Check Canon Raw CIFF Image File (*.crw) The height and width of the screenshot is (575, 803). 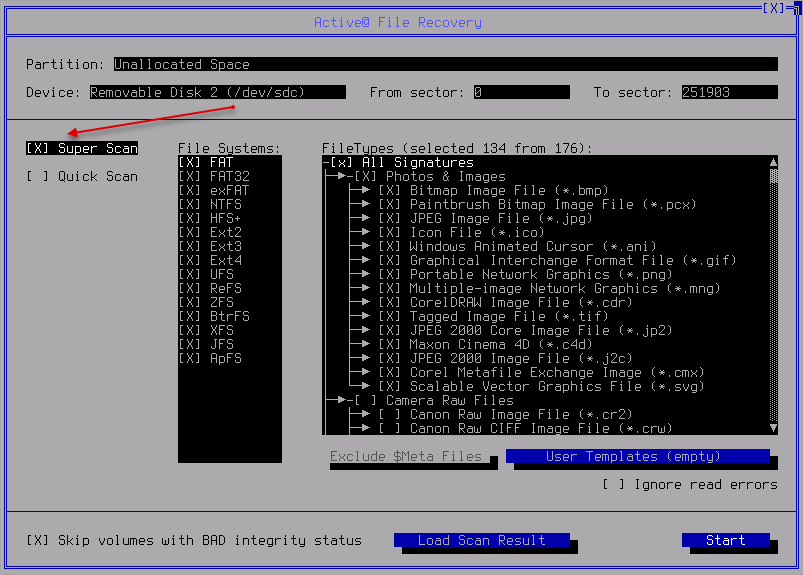pos(390,428)
